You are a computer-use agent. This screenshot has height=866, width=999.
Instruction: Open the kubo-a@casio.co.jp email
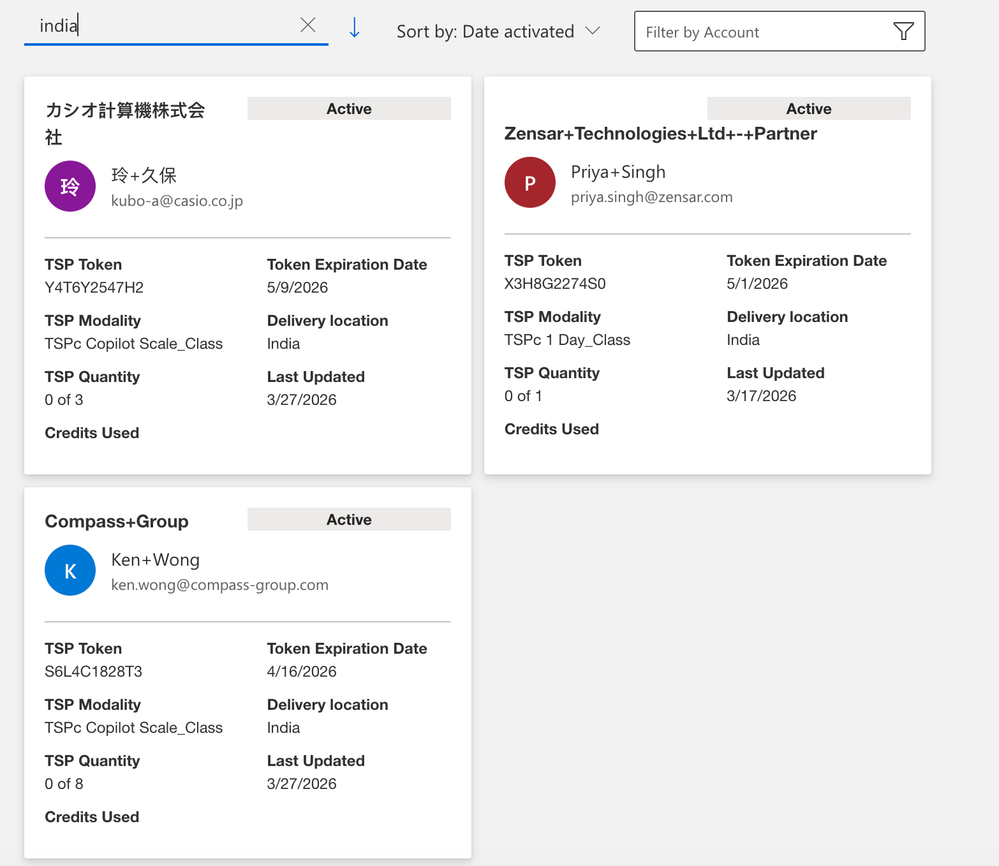click(x=177, y=201)
